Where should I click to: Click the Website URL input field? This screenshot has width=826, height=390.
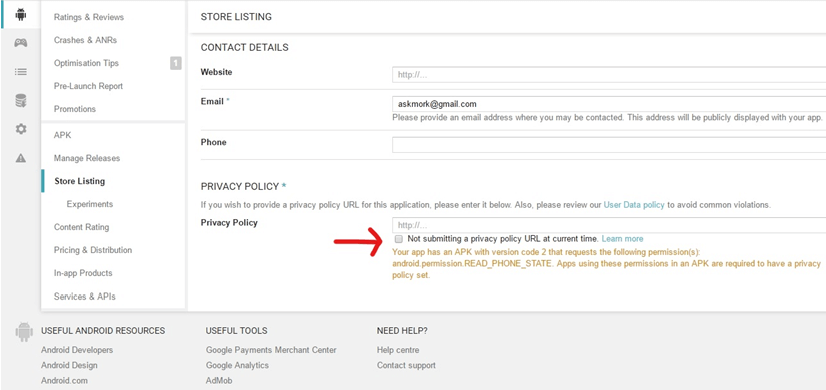[609, 75]
